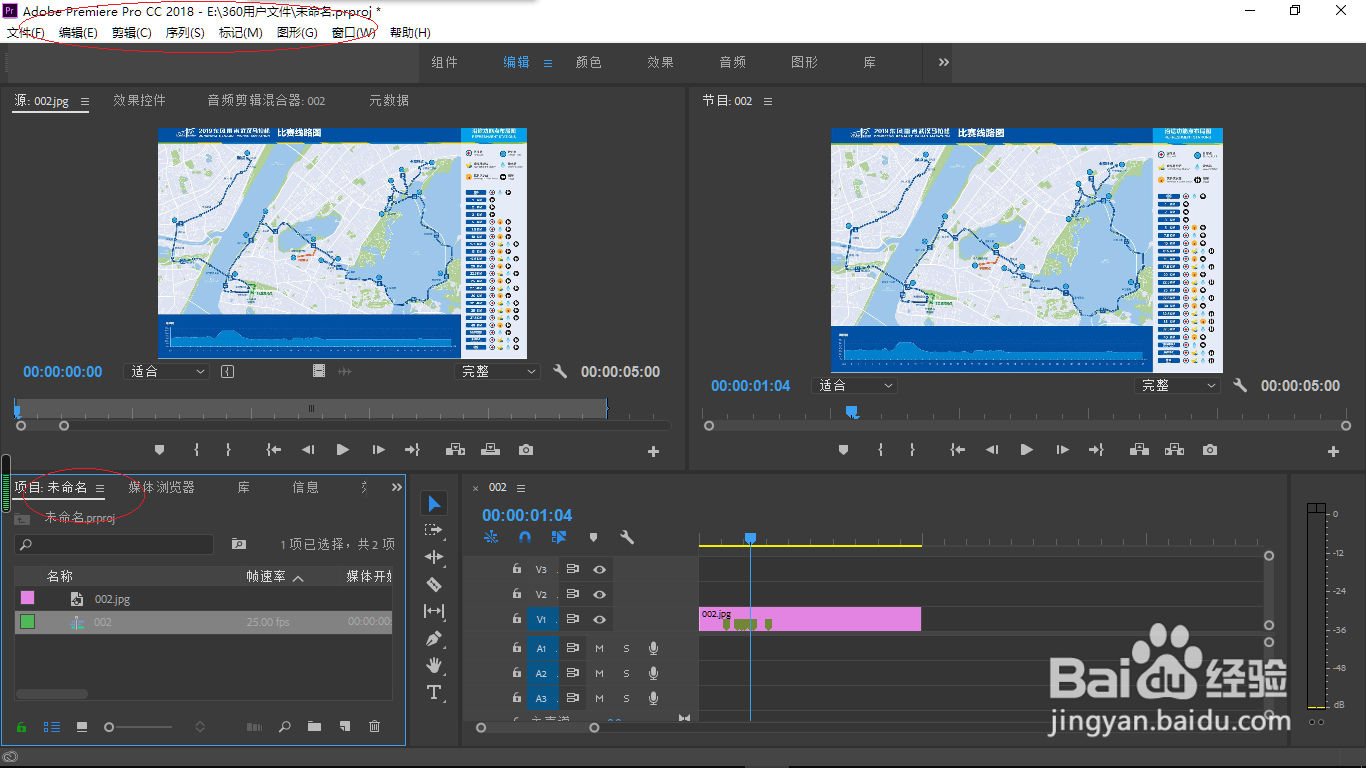The height and width of the screenshot is (768, 1366).
Task: Export frame from Source monitor camera icon
Action: click(x=526, y=450)
